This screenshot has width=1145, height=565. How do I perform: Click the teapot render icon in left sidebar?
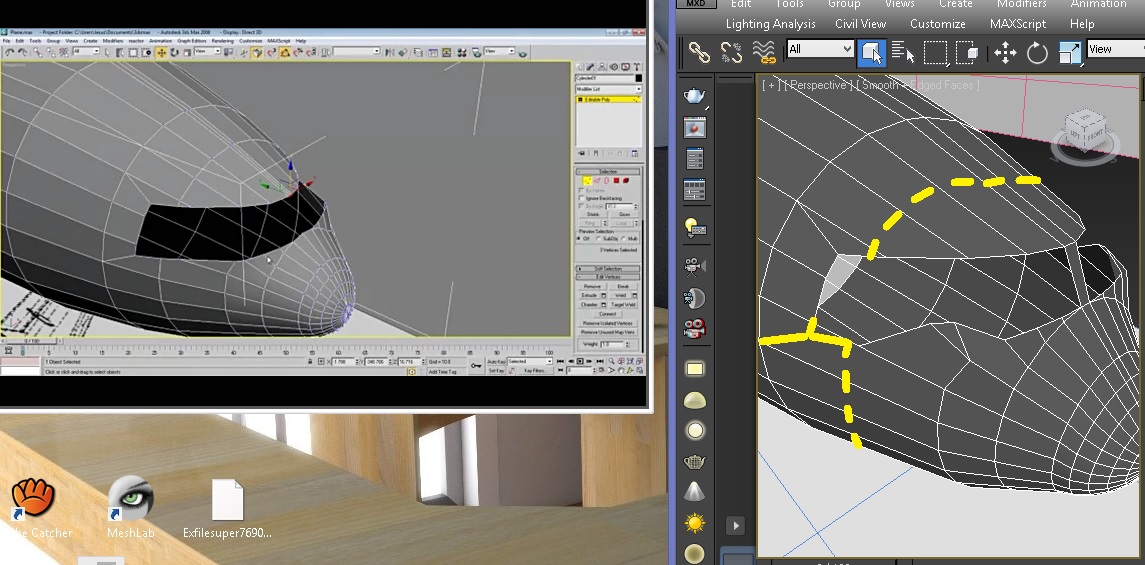tap(694, 96)
